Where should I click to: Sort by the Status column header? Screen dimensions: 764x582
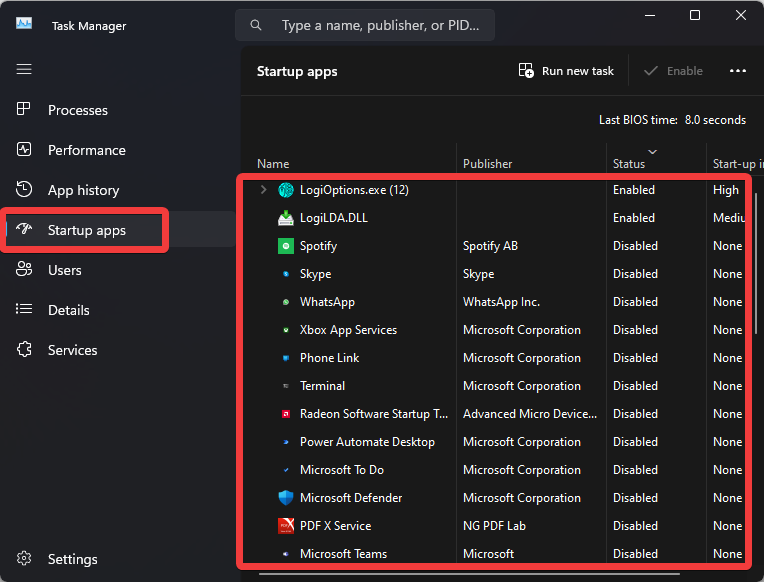[629, 163]
